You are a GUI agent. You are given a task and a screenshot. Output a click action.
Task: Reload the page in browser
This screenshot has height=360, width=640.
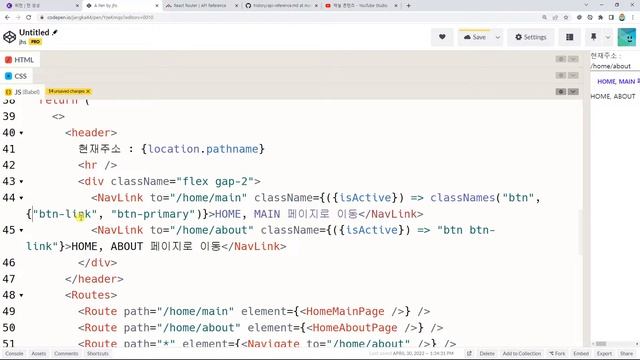click(x=29, y=18)
